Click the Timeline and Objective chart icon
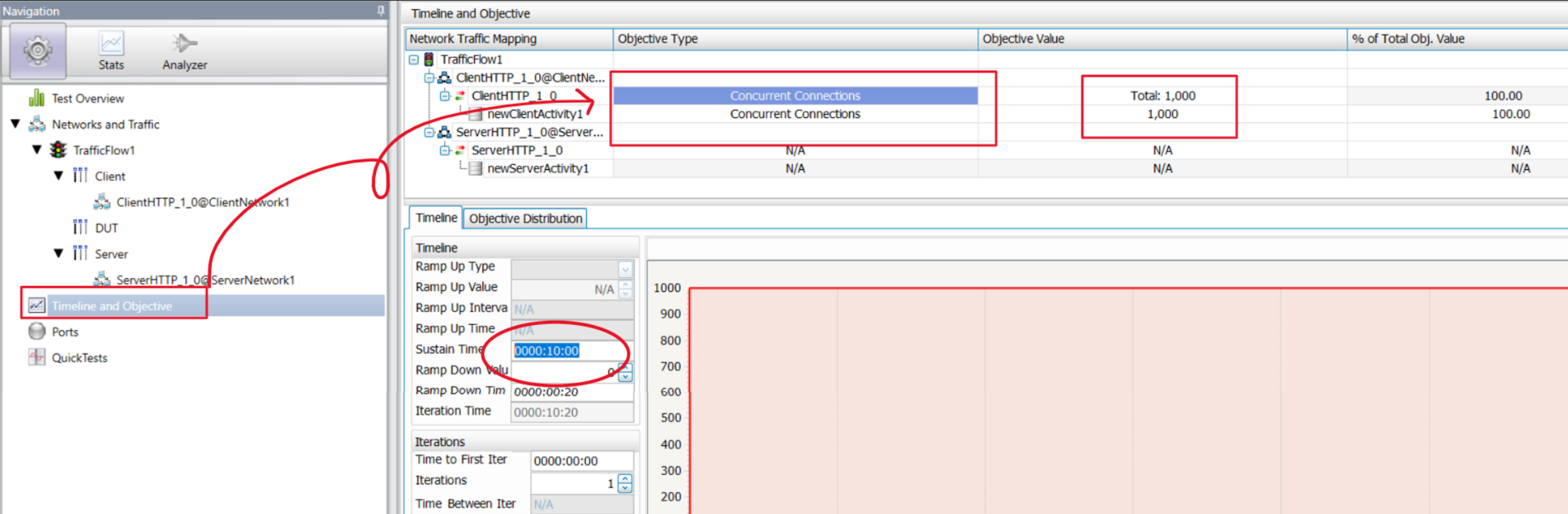Viewport: 1568px width, 514px height. pos(37,305)
